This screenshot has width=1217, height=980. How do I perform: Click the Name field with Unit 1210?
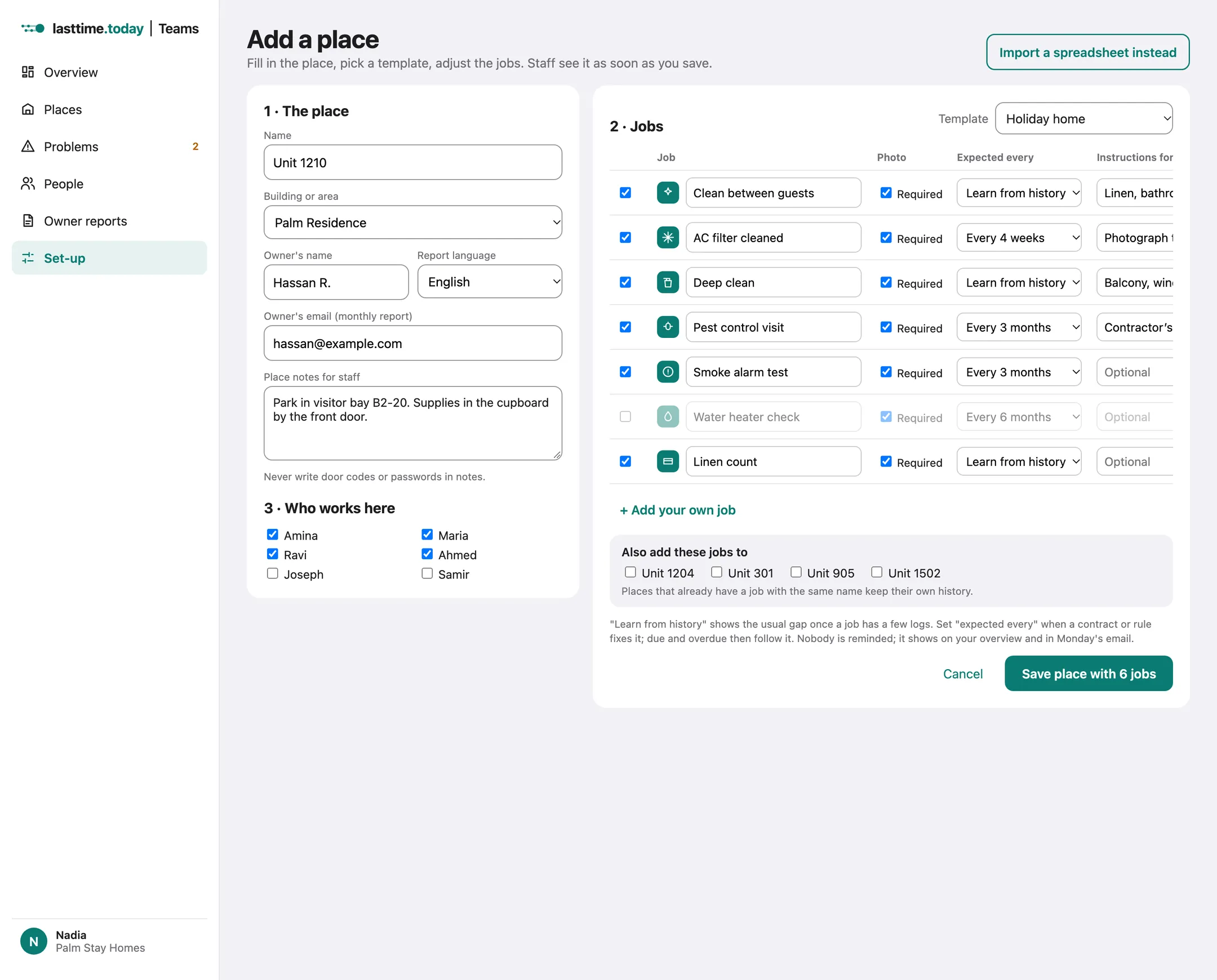[x=413, y=163]
